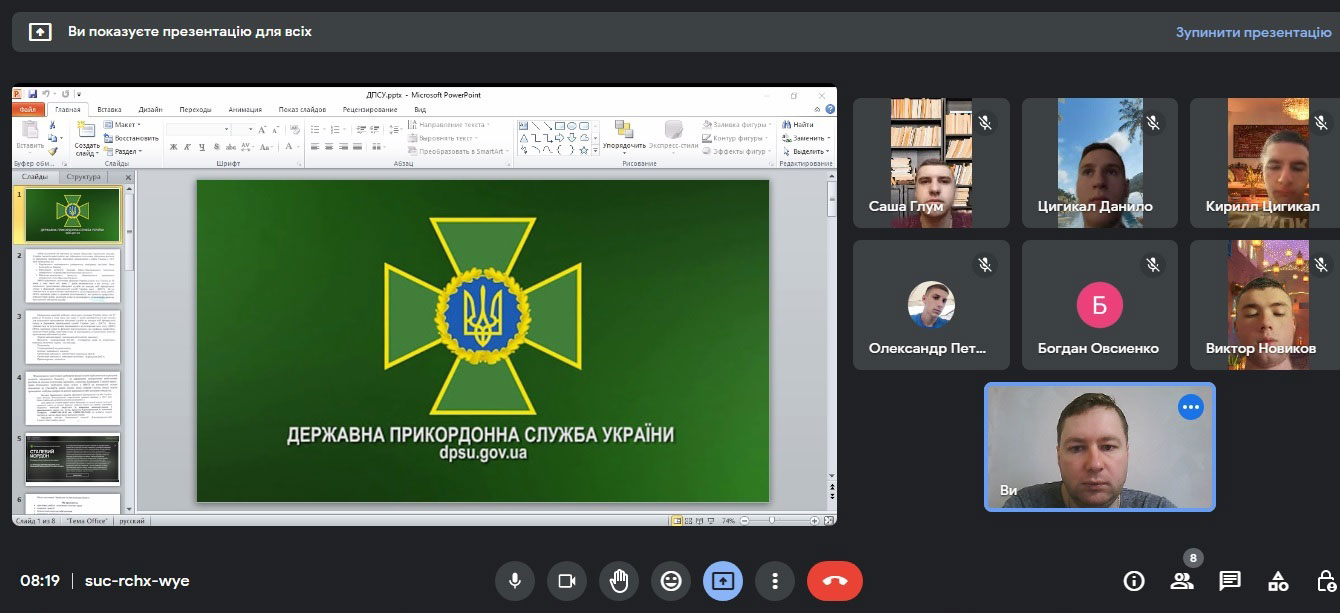Open Упорядочить arrange dropdown
The height and width of the screenshot is (613, 1340).
point(623,137)
